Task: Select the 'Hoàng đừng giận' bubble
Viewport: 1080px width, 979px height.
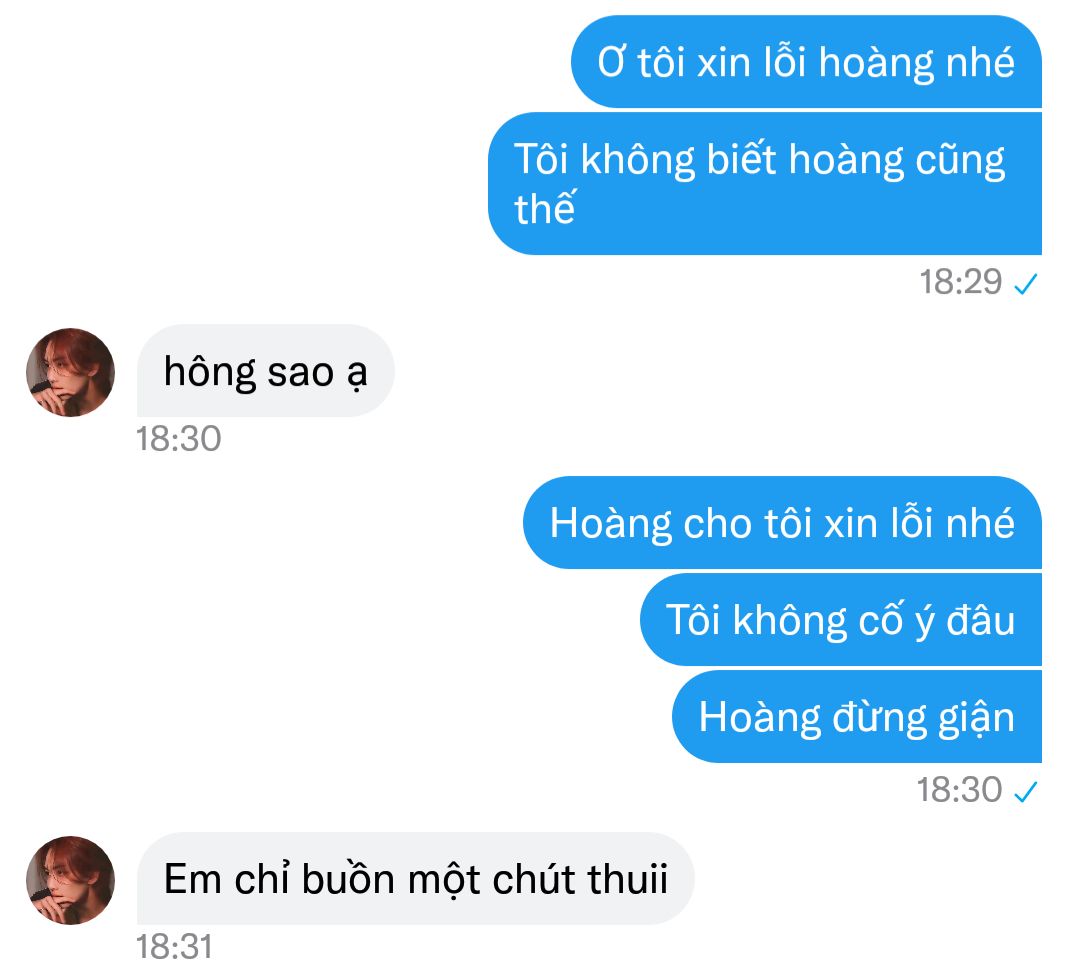Action: [857, 717]
